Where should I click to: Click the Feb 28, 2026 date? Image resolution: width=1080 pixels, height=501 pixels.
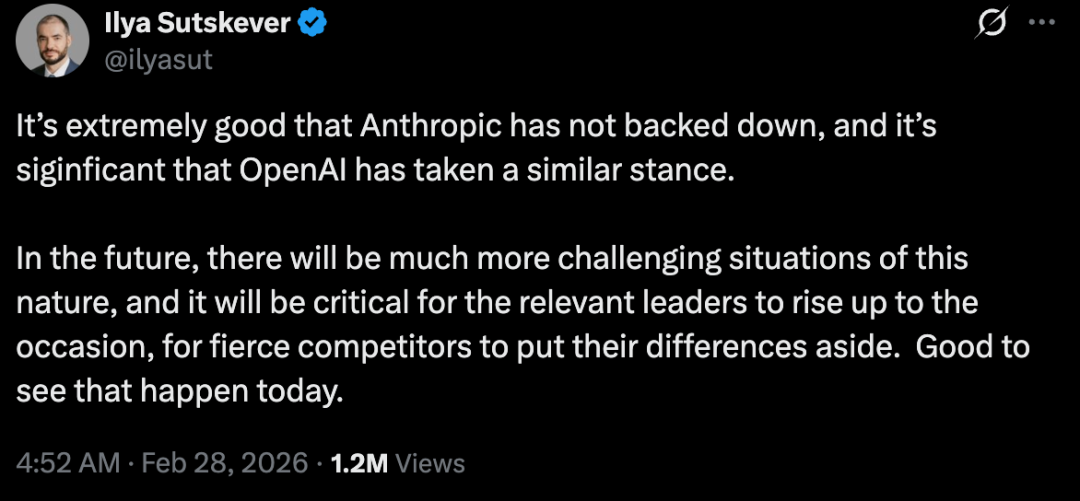[224, 463]
